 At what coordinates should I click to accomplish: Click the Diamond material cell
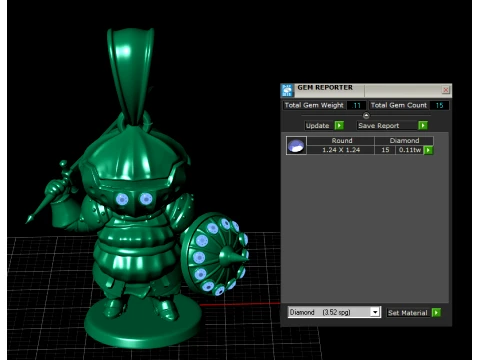[404, 141]
